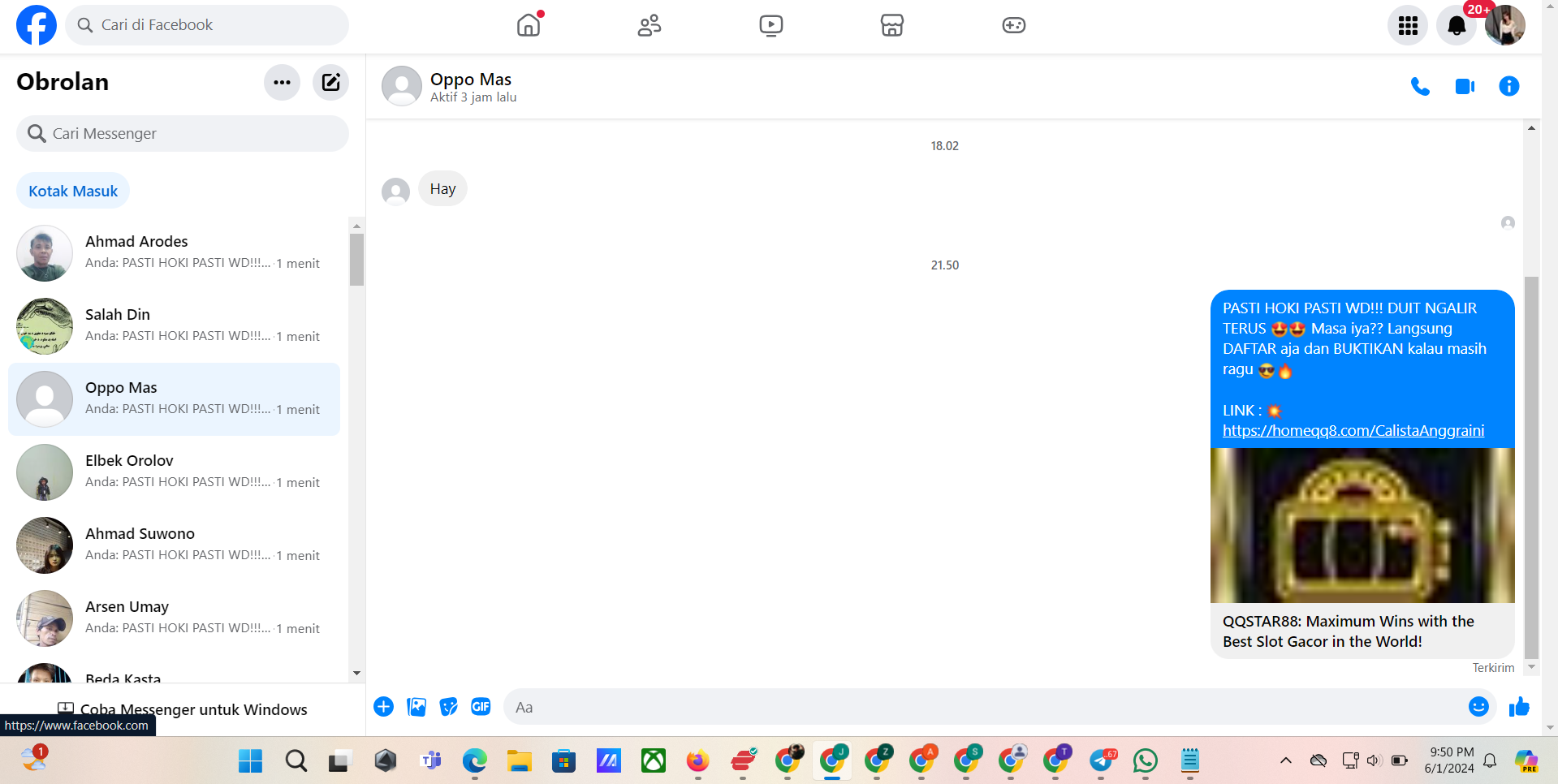Open Firefox from the taskbar
1558x784 pixels.
(x=698, y=761)
